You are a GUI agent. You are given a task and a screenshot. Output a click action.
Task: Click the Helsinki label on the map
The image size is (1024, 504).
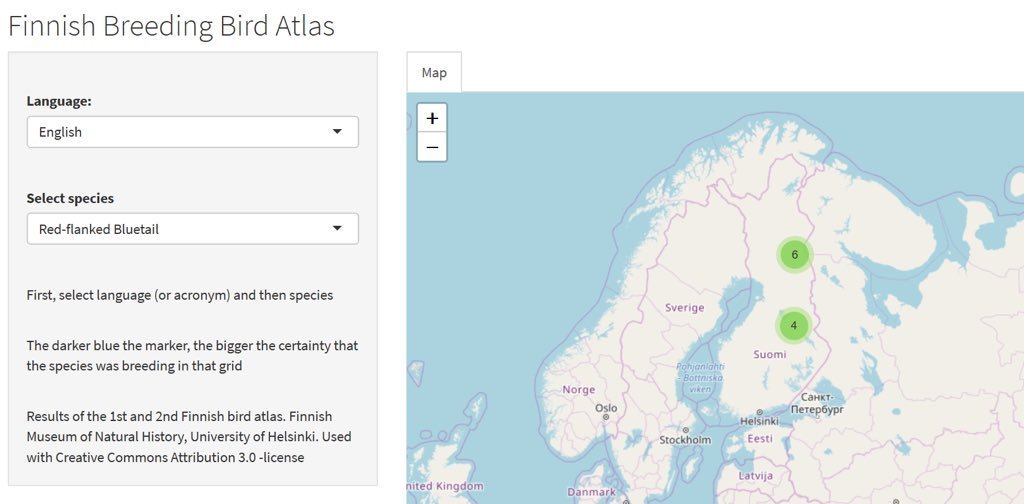[759, 422]
